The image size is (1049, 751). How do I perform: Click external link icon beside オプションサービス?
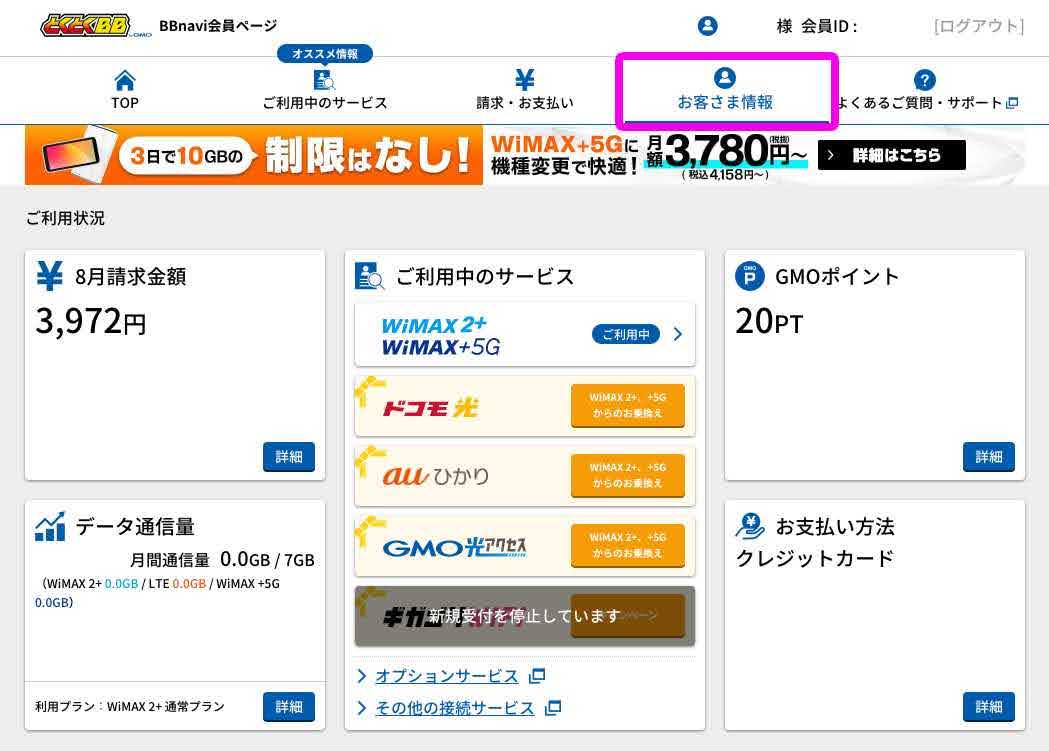click(x=537, y=676)
